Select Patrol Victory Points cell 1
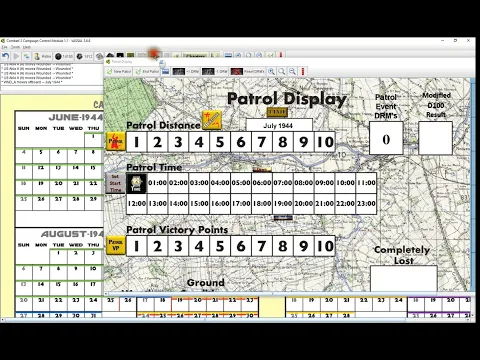 coord(136,246)
